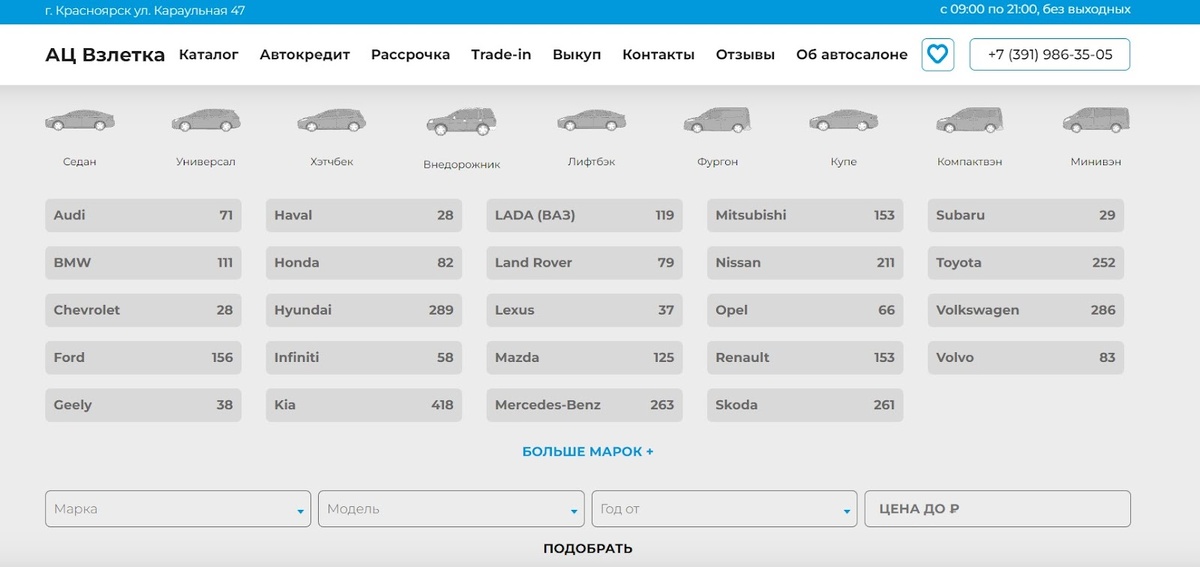
Task: Choose the LADA (ВАЗ) brand button
Action: click(x=585, y=215)
